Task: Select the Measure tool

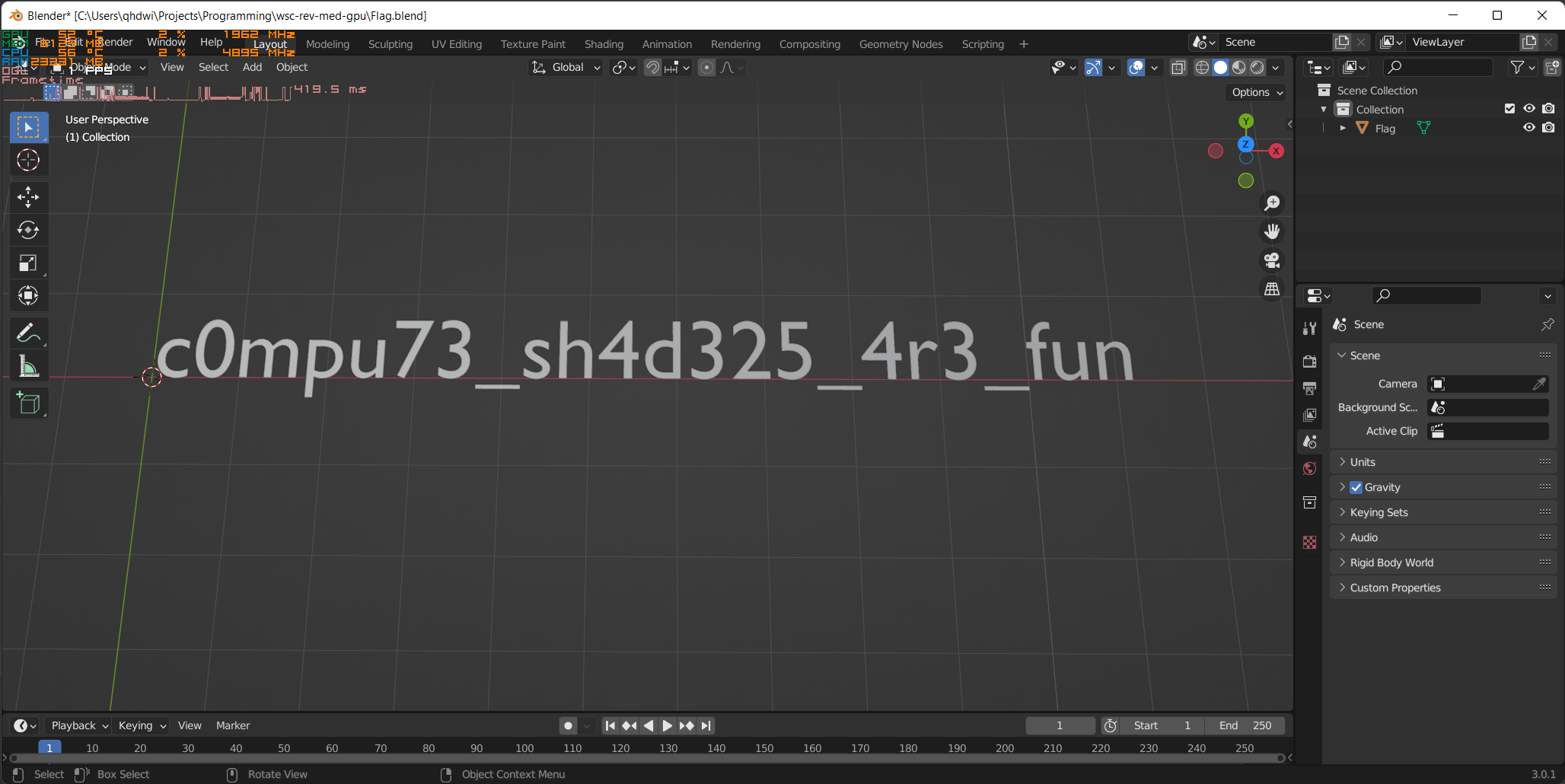Action: [x=29, y=366]
